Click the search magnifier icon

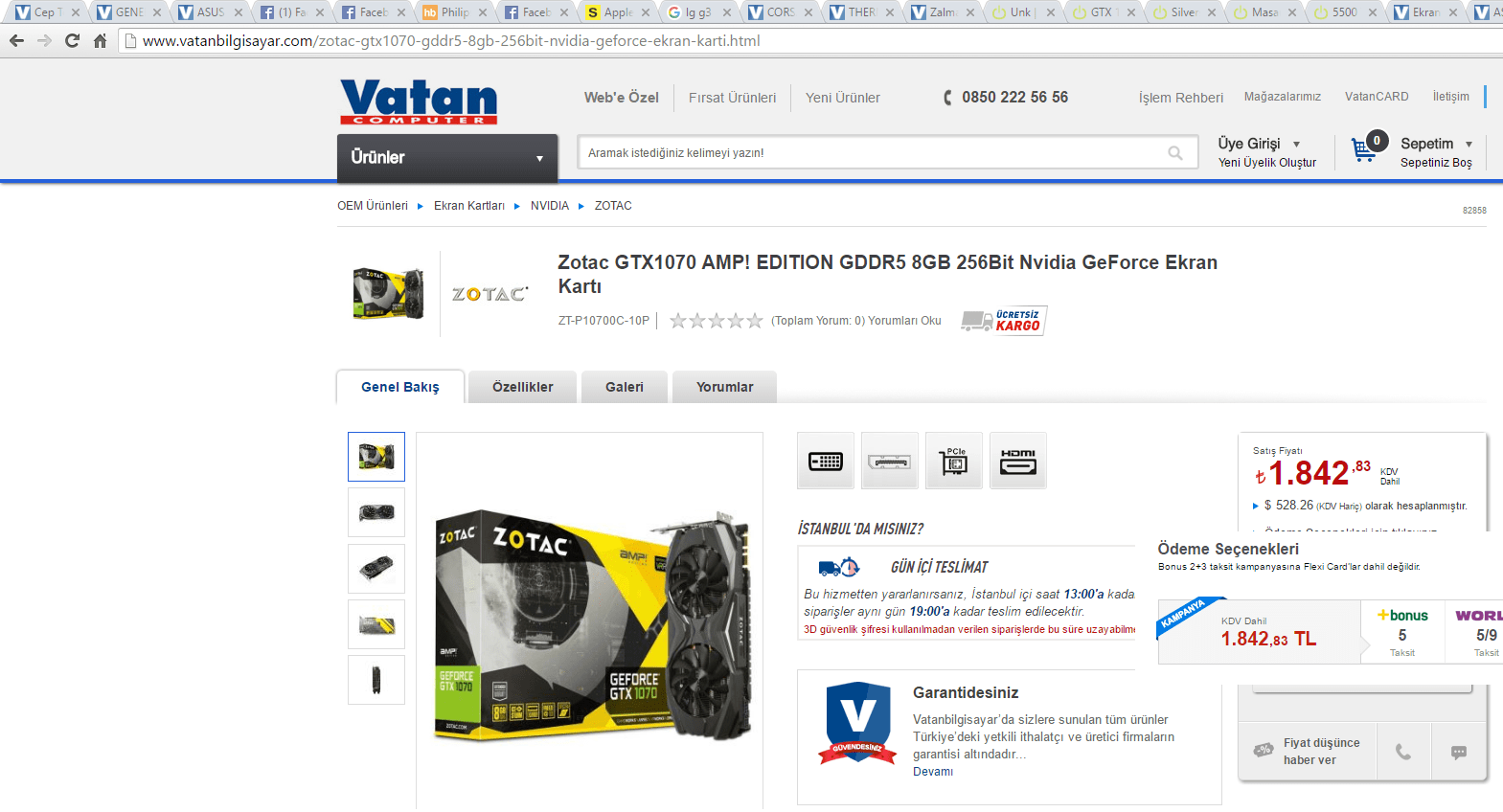tap(1175, 153)
